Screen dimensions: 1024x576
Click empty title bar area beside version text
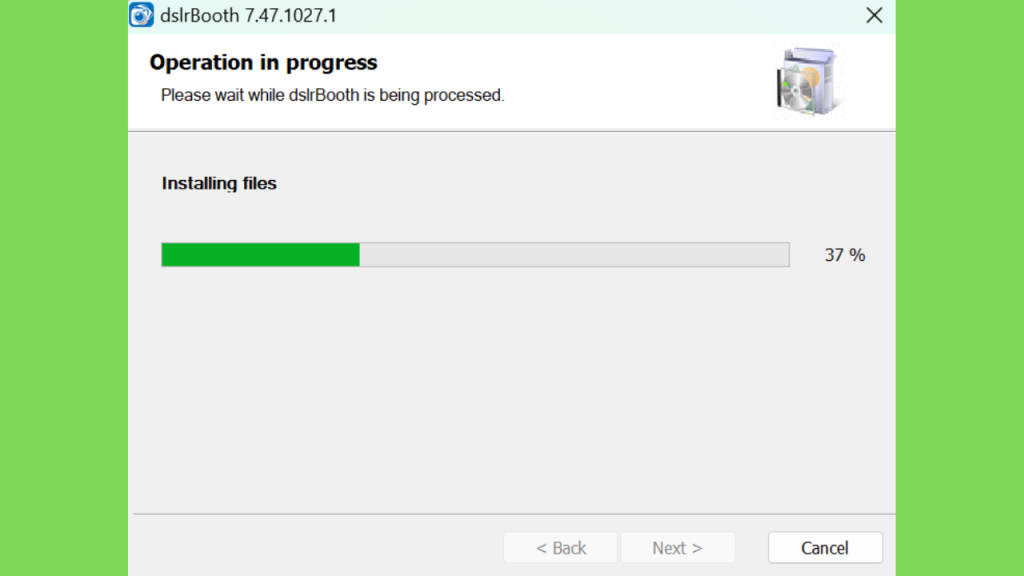(x=588, y=16)
